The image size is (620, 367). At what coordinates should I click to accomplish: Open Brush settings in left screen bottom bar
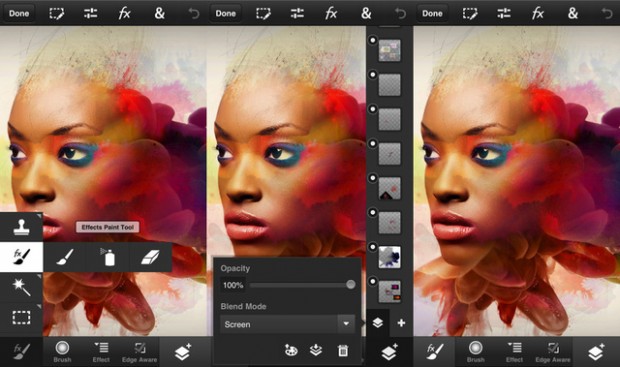click(x=62, y=352)
